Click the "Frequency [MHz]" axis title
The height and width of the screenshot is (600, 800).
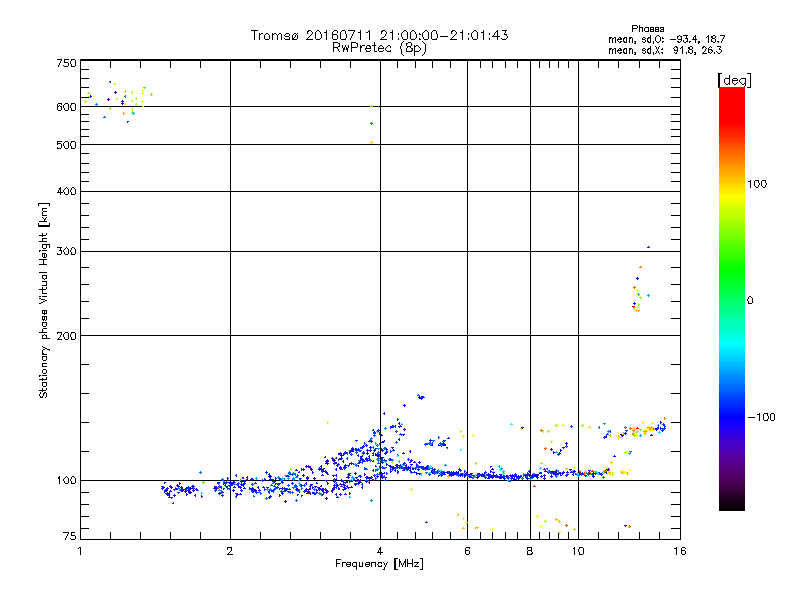tap(379, 564)
